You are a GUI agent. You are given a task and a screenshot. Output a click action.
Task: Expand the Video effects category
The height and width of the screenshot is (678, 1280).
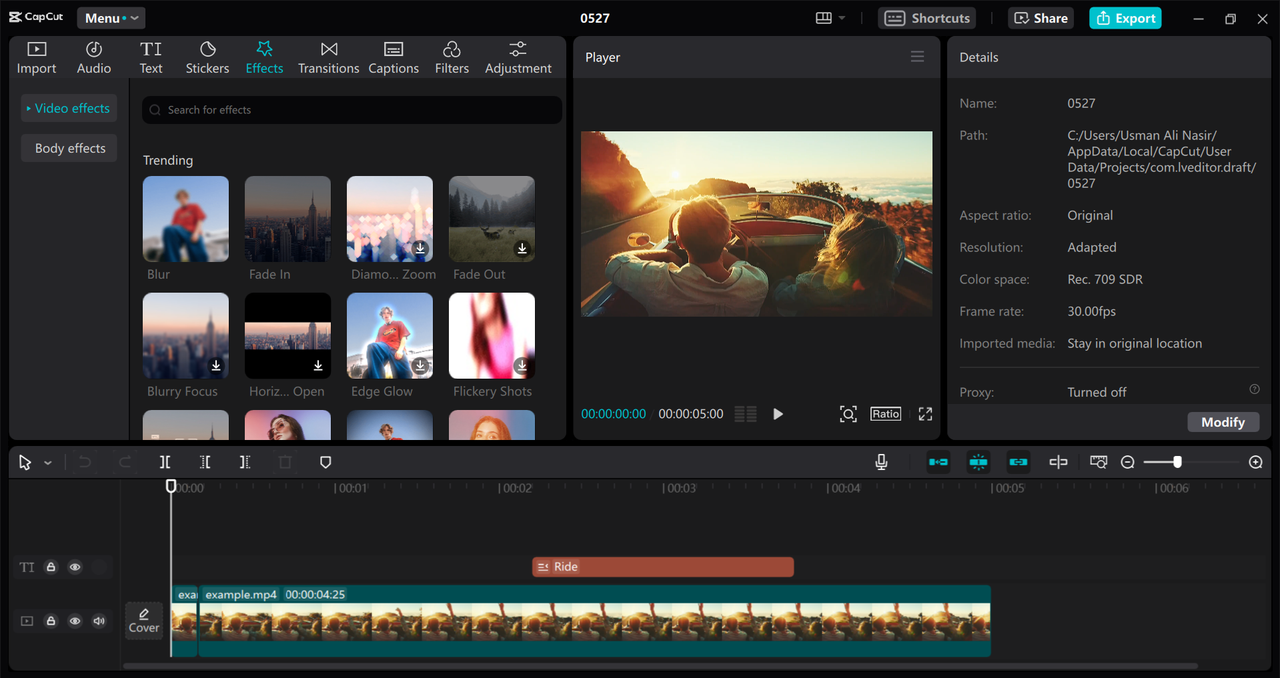[x=69, y=108]
